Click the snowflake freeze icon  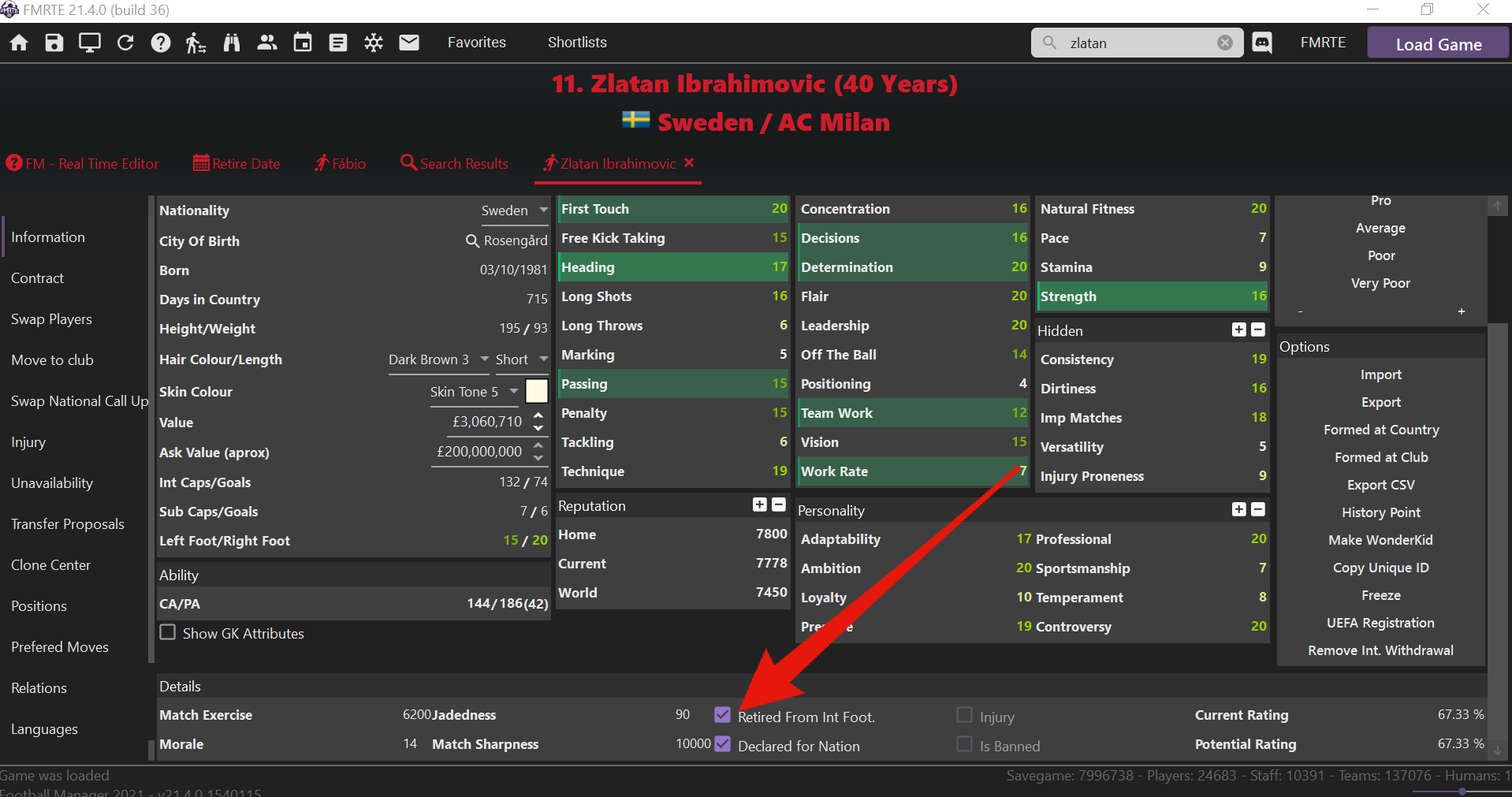pyautogui.click(x=374, y=43)
